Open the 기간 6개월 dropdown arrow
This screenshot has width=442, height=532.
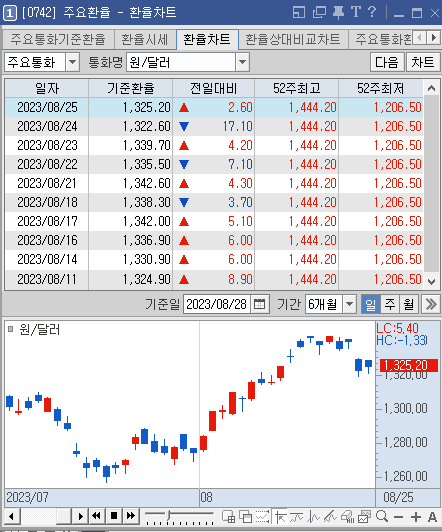click(349, 304)
